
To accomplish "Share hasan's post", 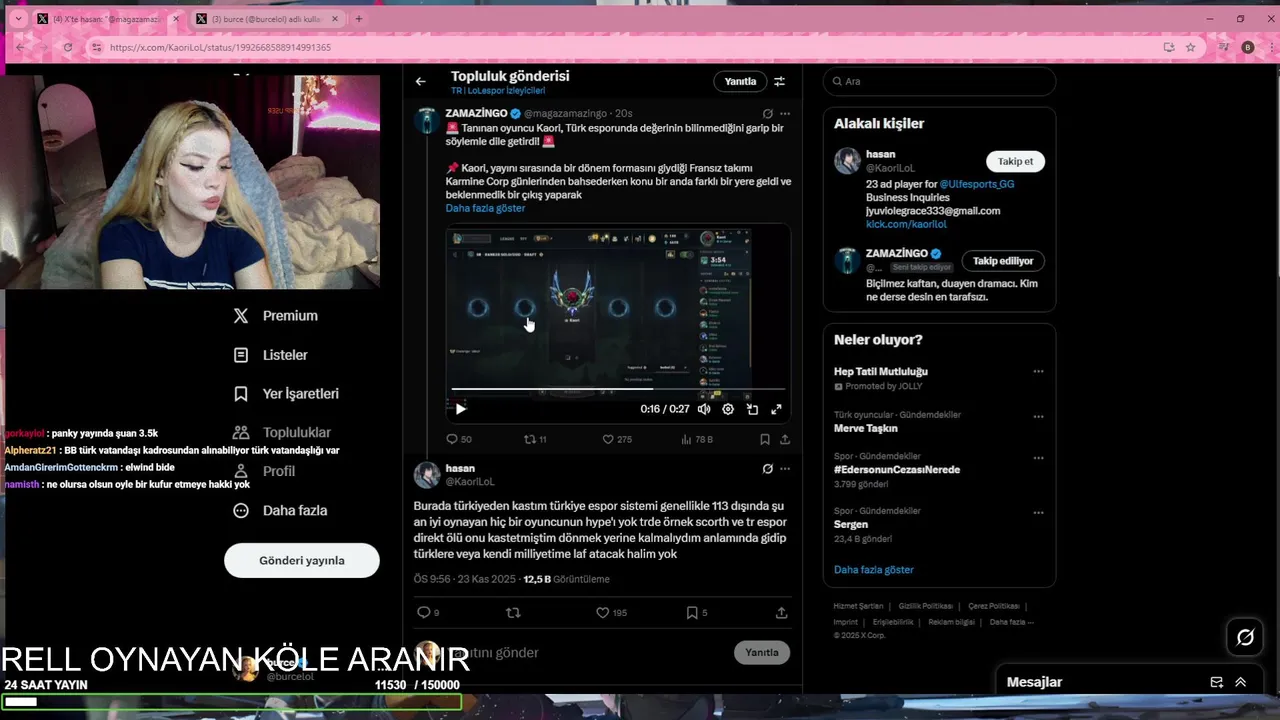I will click(x=782, y=613).
